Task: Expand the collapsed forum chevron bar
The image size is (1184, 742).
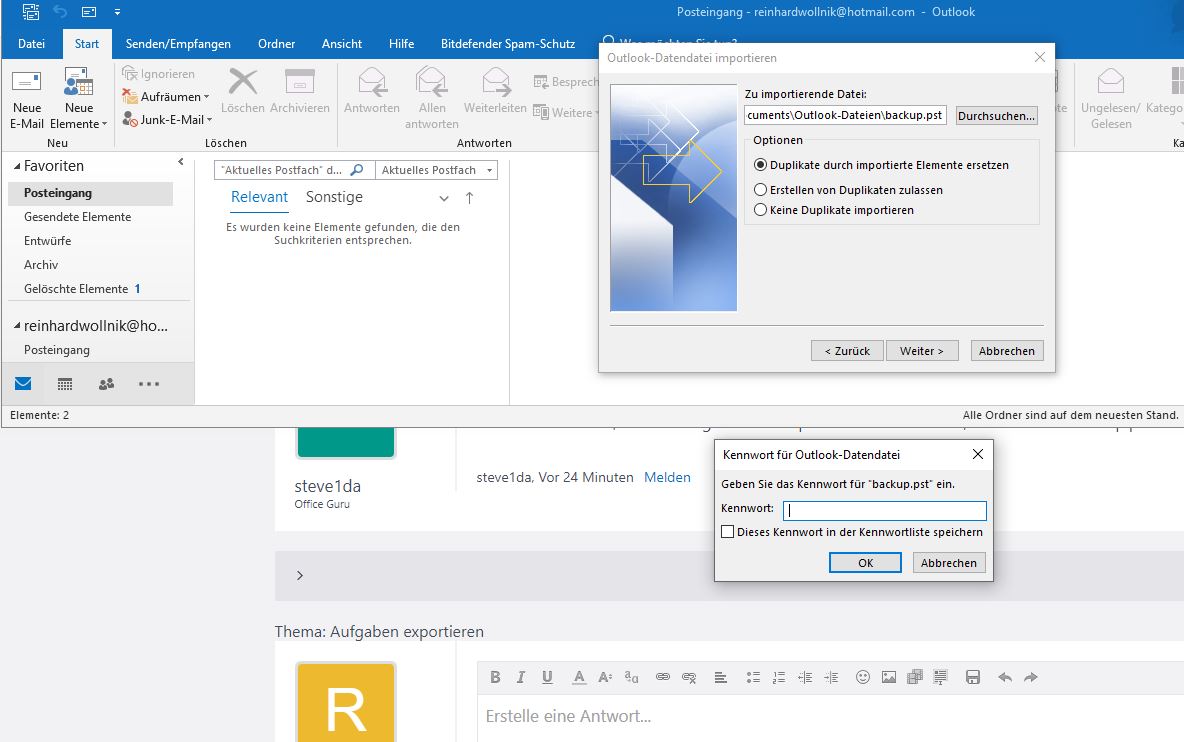Action: (x=300, y=575)
